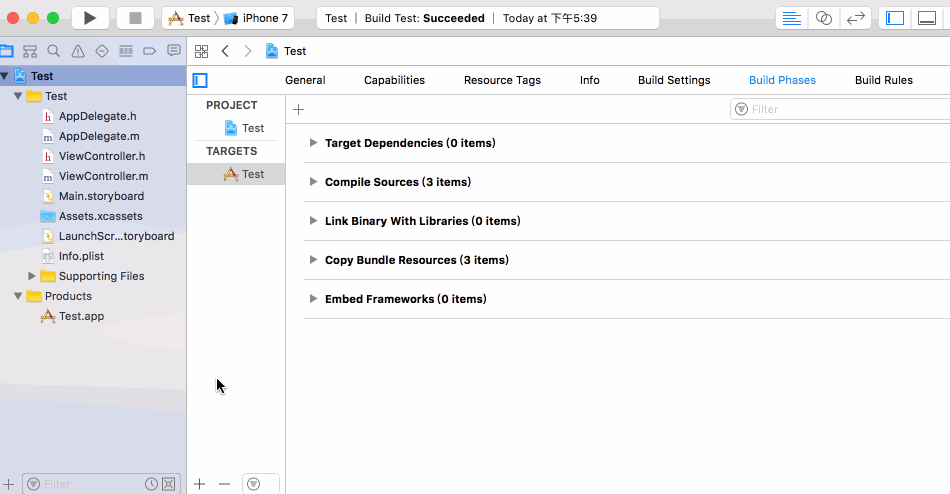Switch to the Build Settings tab
This screenshot has height=494, width=950.
[674, 80]
